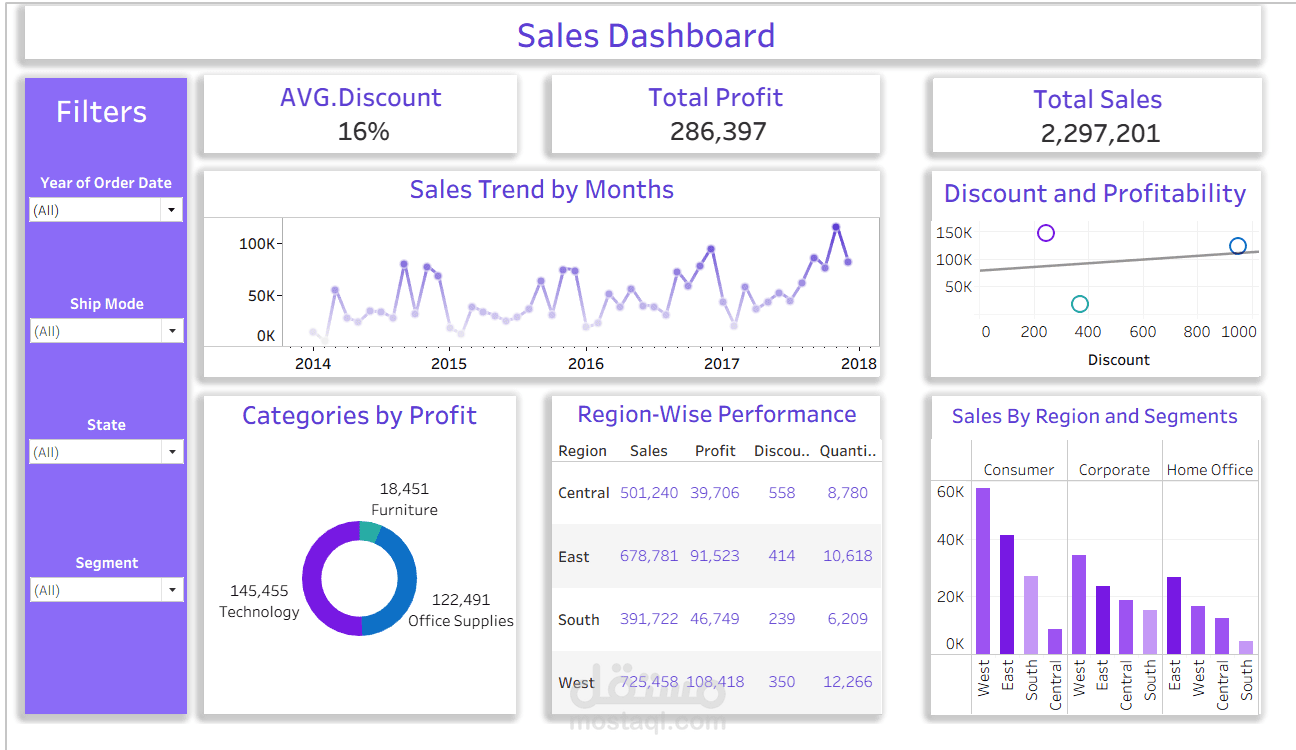Click the Central sales value 501,240
Screen dimensions: 1296x750
649,493
